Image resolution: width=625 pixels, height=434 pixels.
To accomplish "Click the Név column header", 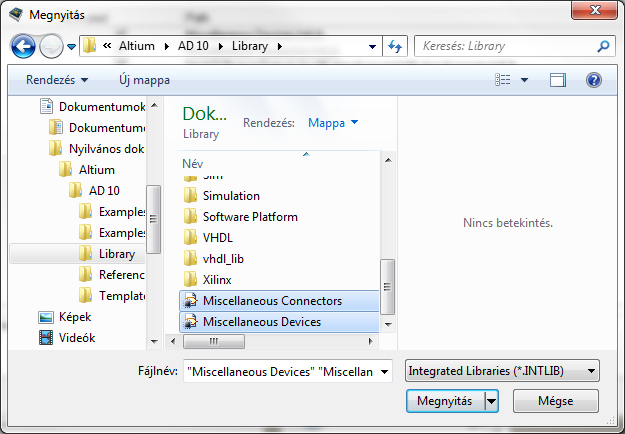I will coord(193,162).
